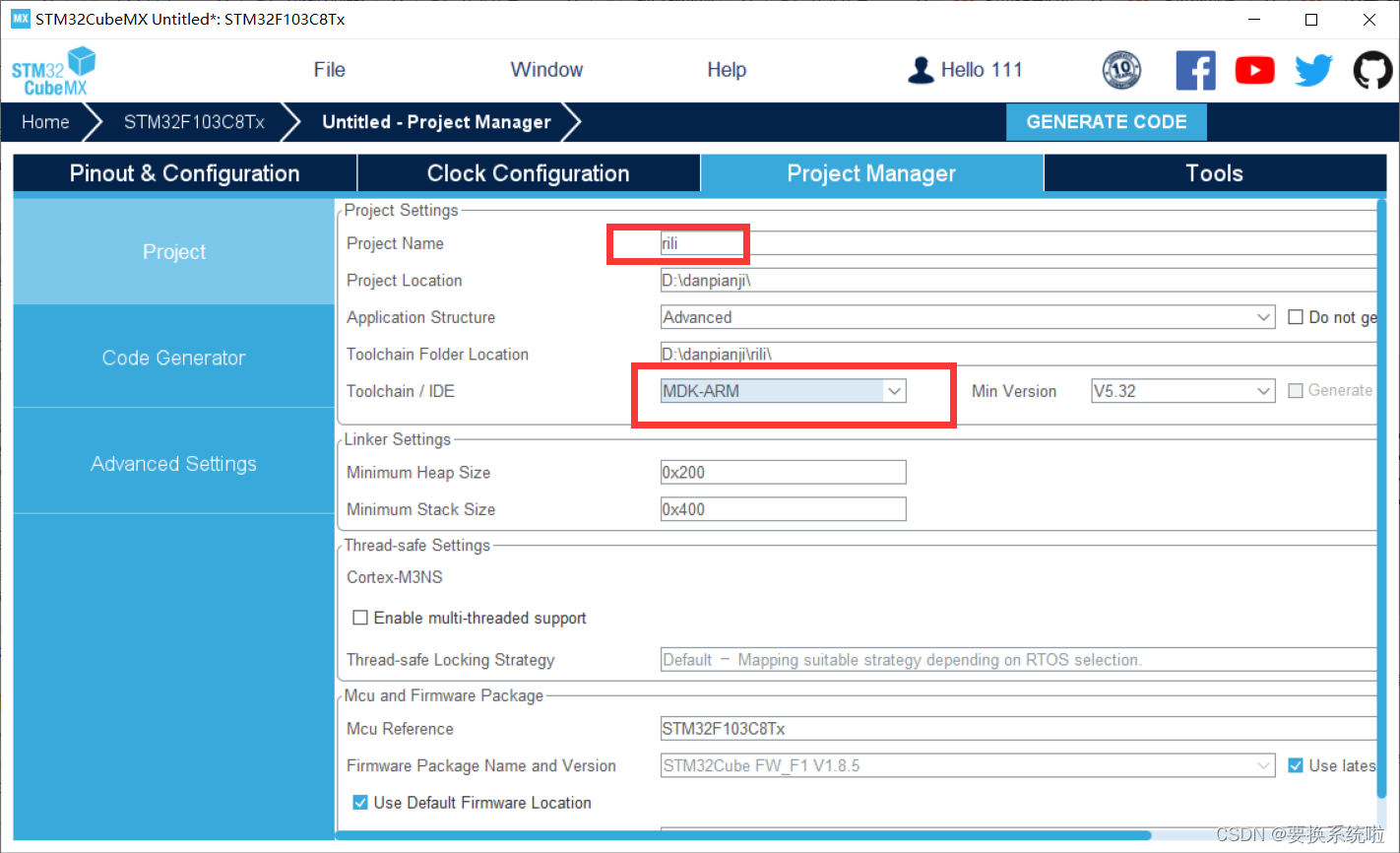The width and height of the screenshot is (1400, 853).
Task: Click the Minimum Stack Size field
Action: (783, 509)
